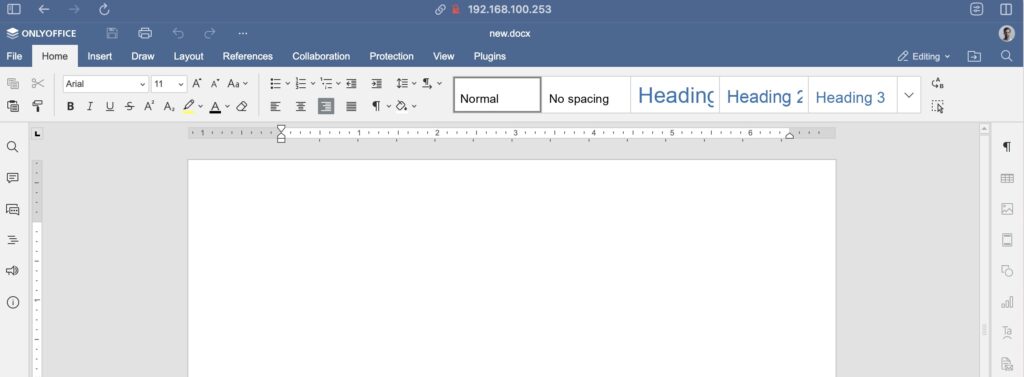Open Header and footer settings in right sidebar

[x=1007, y=240]
